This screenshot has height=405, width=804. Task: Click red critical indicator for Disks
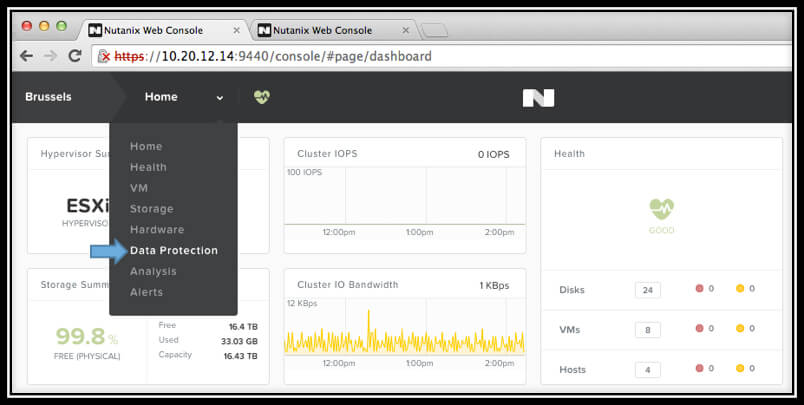click(700, 289)
